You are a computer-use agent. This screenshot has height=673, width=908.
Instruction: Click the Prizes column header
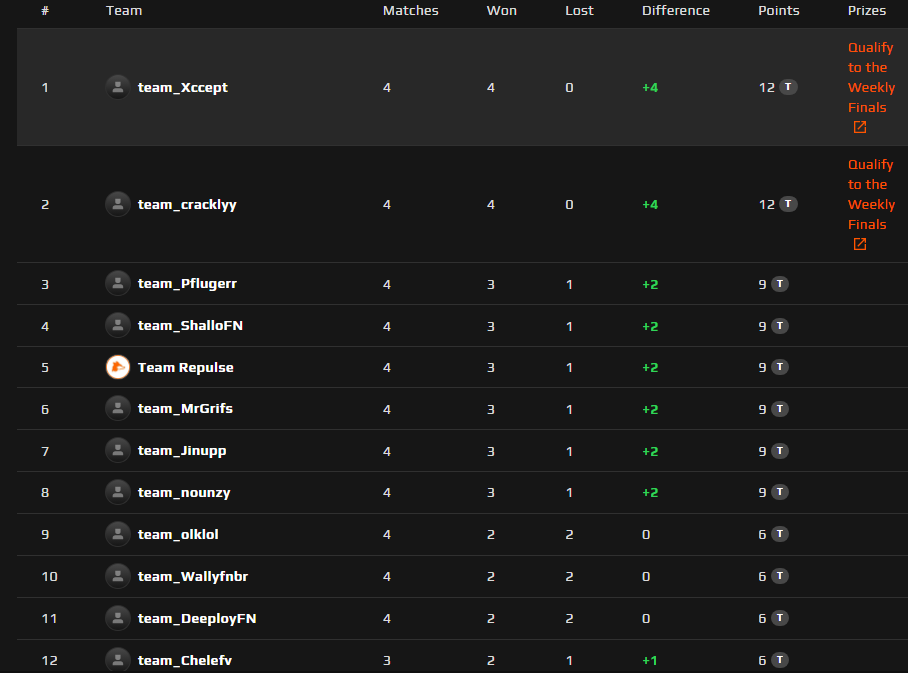(x=867, y=10)
